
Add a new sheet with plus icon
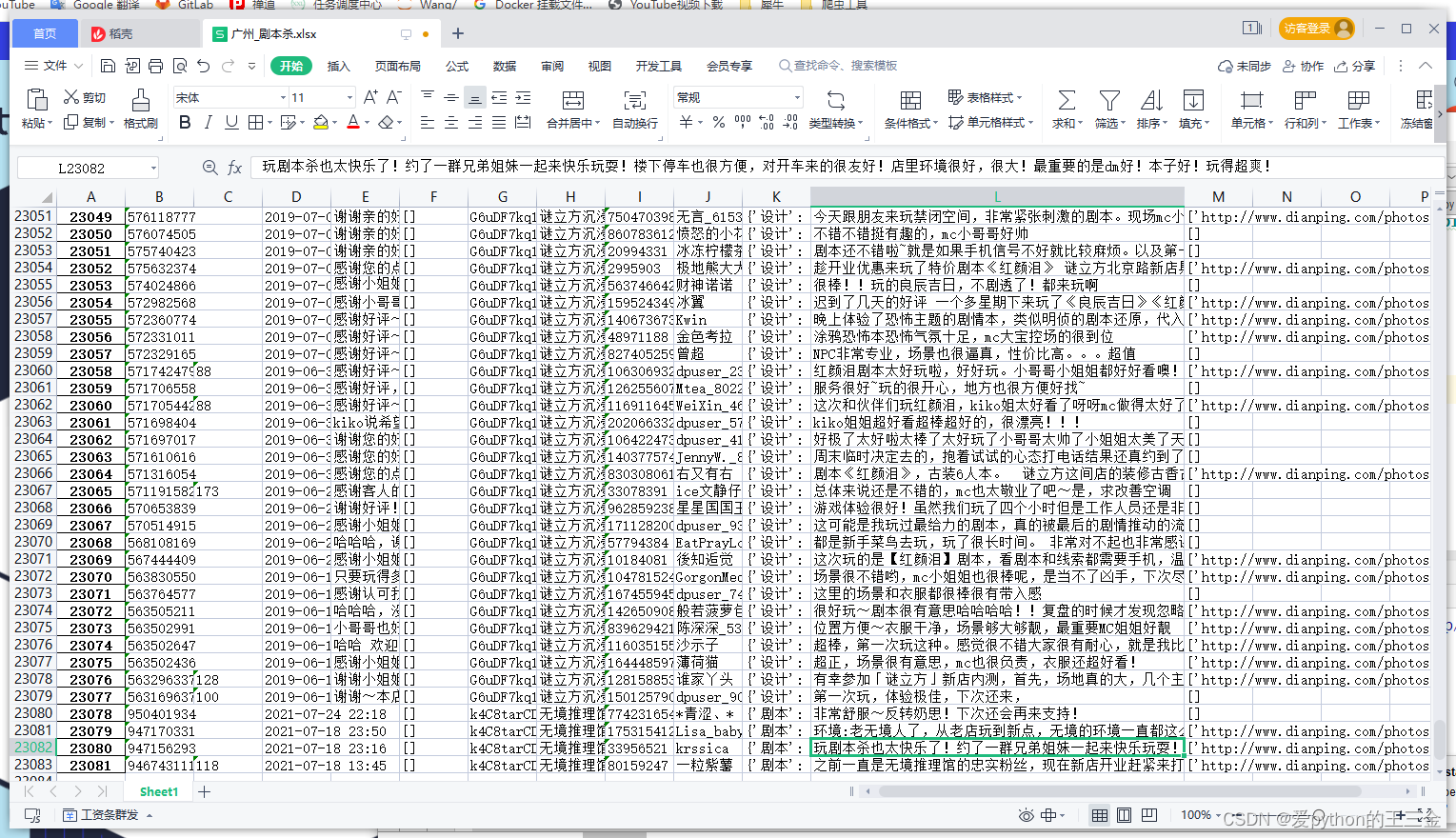pyautogui.click(x=204, y=791)
